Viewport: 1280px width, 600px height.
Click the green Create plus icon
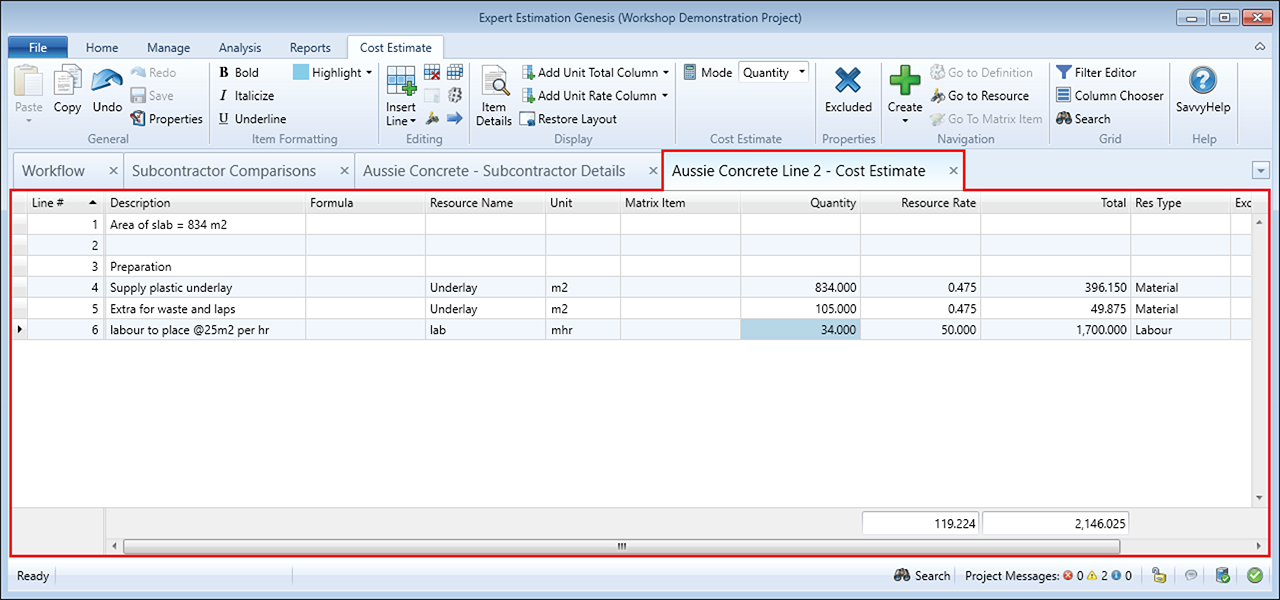pyautogui.click(x=904, y=82)
